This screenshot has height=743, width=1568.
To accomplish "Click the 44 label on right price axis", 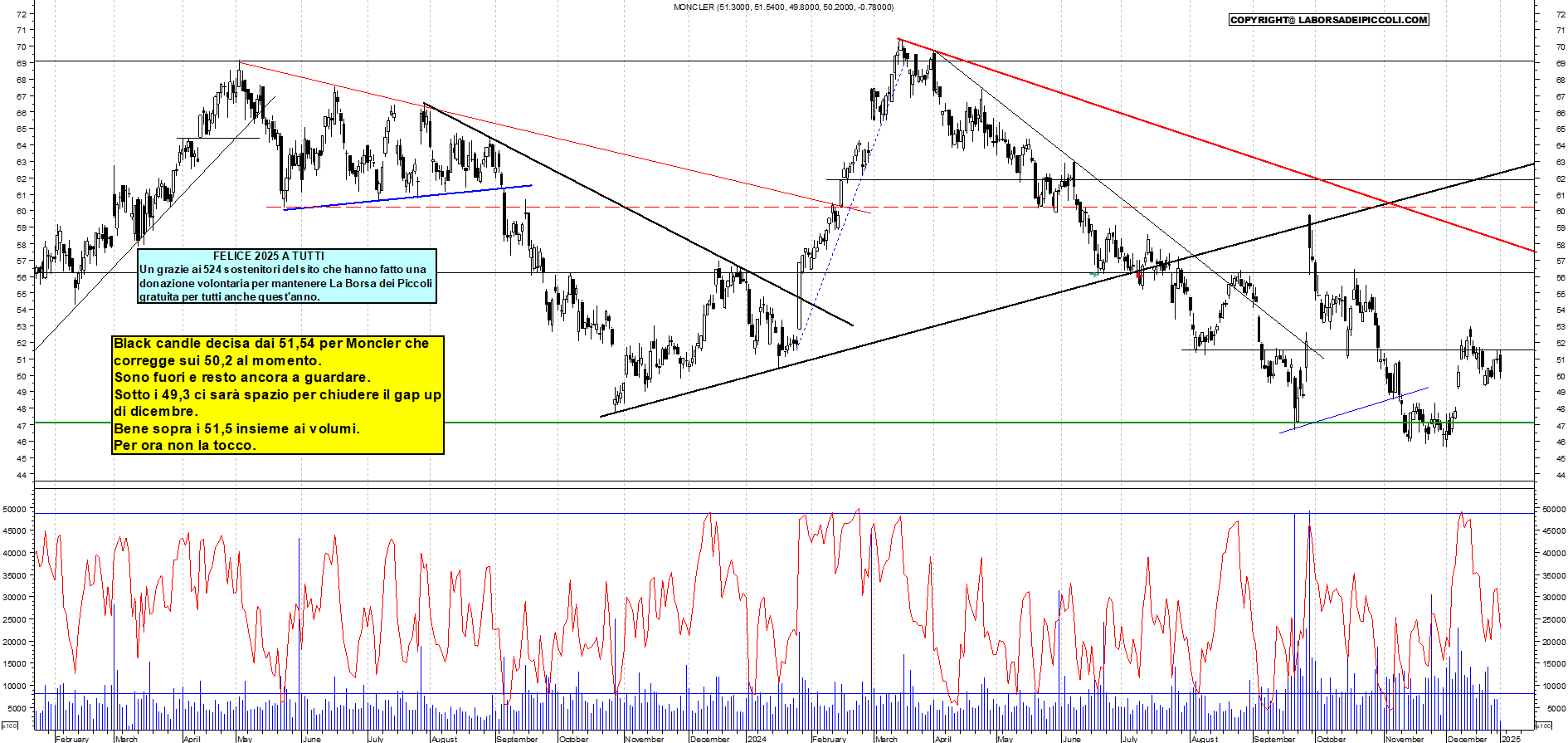I will [x=1561, y=475].
